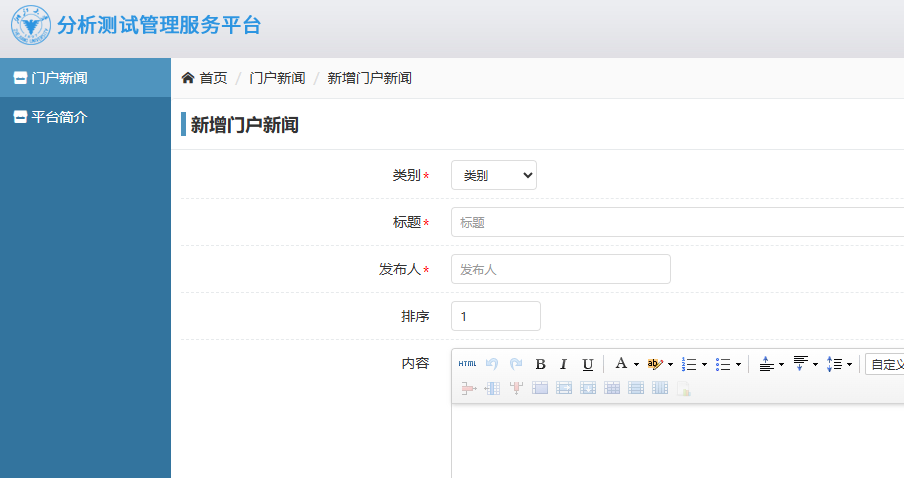Click the split into rows icon
The height and width of the screenshot is (478, 904).
[x=635, y=388]
